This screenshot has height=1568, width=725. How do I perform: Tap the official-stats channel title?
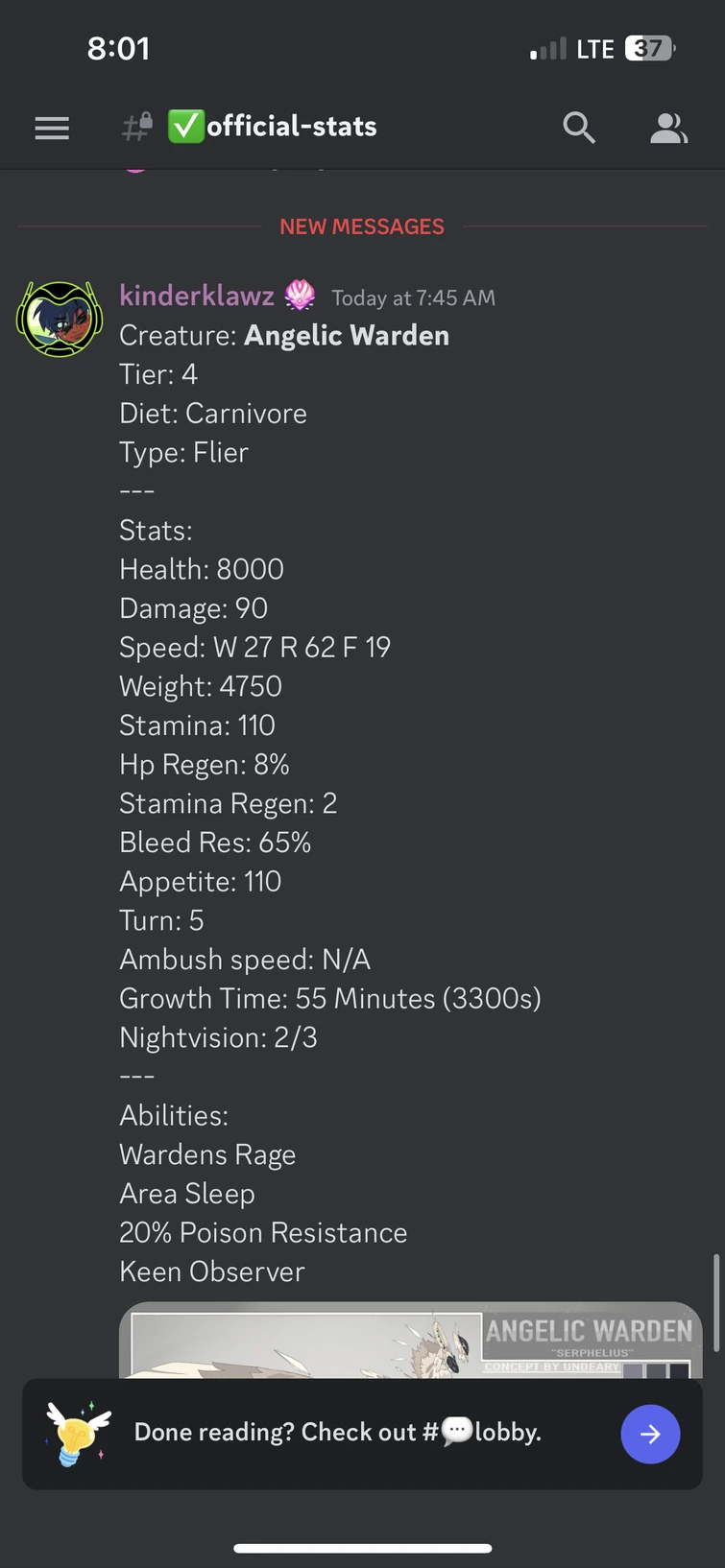tap(292, 127)
